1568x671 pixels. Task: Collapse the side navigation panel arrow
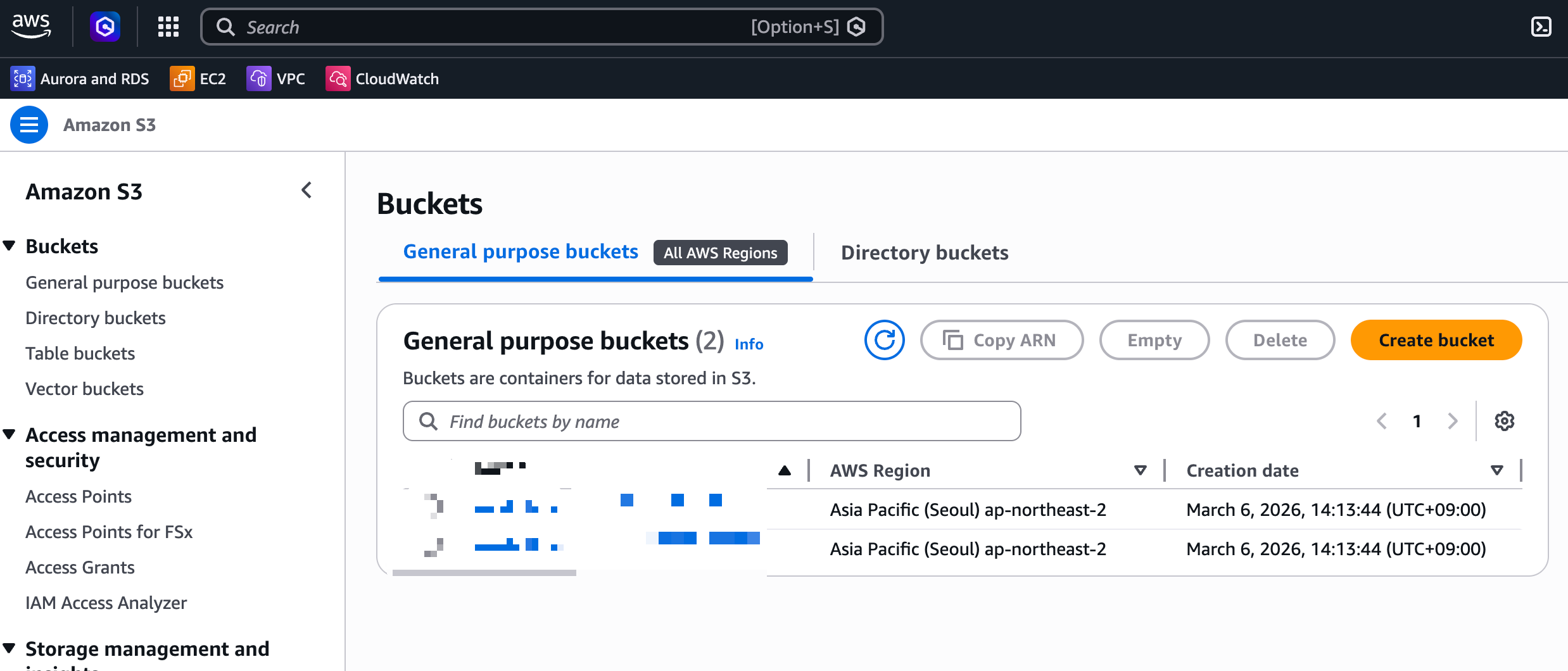click(x=307, y=190)
